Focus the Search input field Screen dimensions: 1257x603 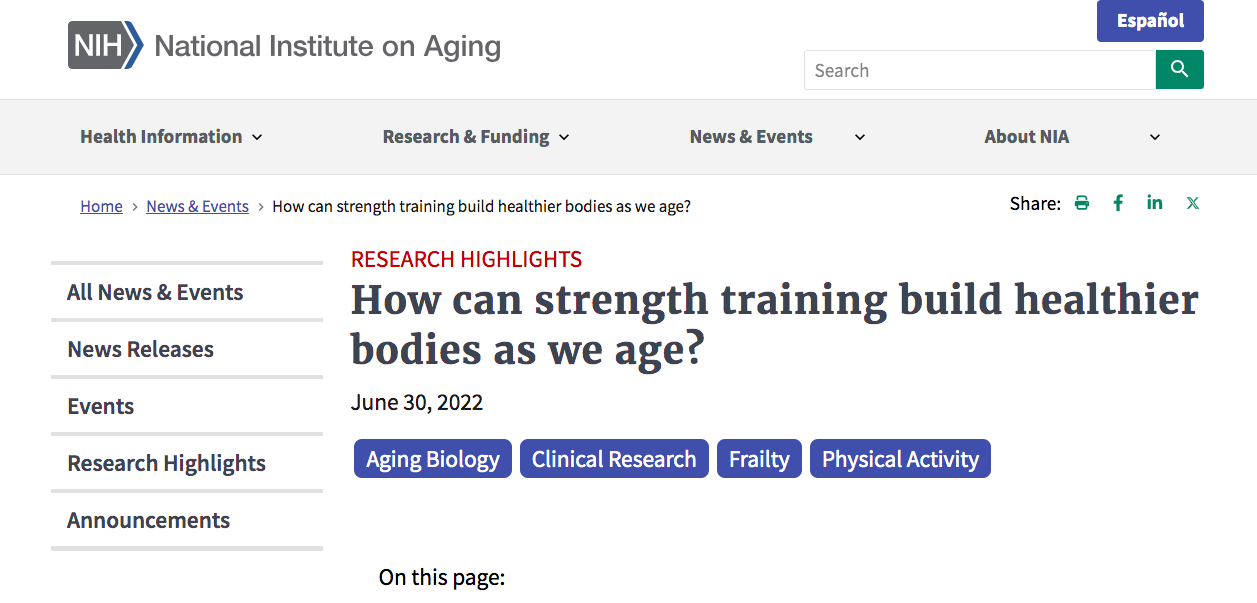tap(980, 70)
